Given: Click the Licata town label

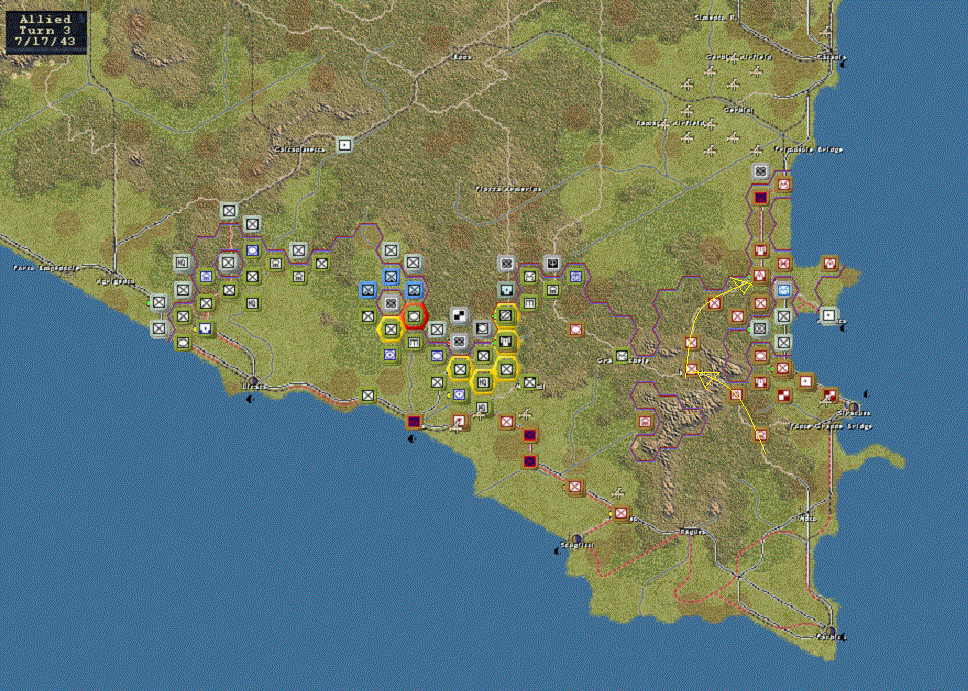Looking at the screenshot, I should tap(254, 387).
